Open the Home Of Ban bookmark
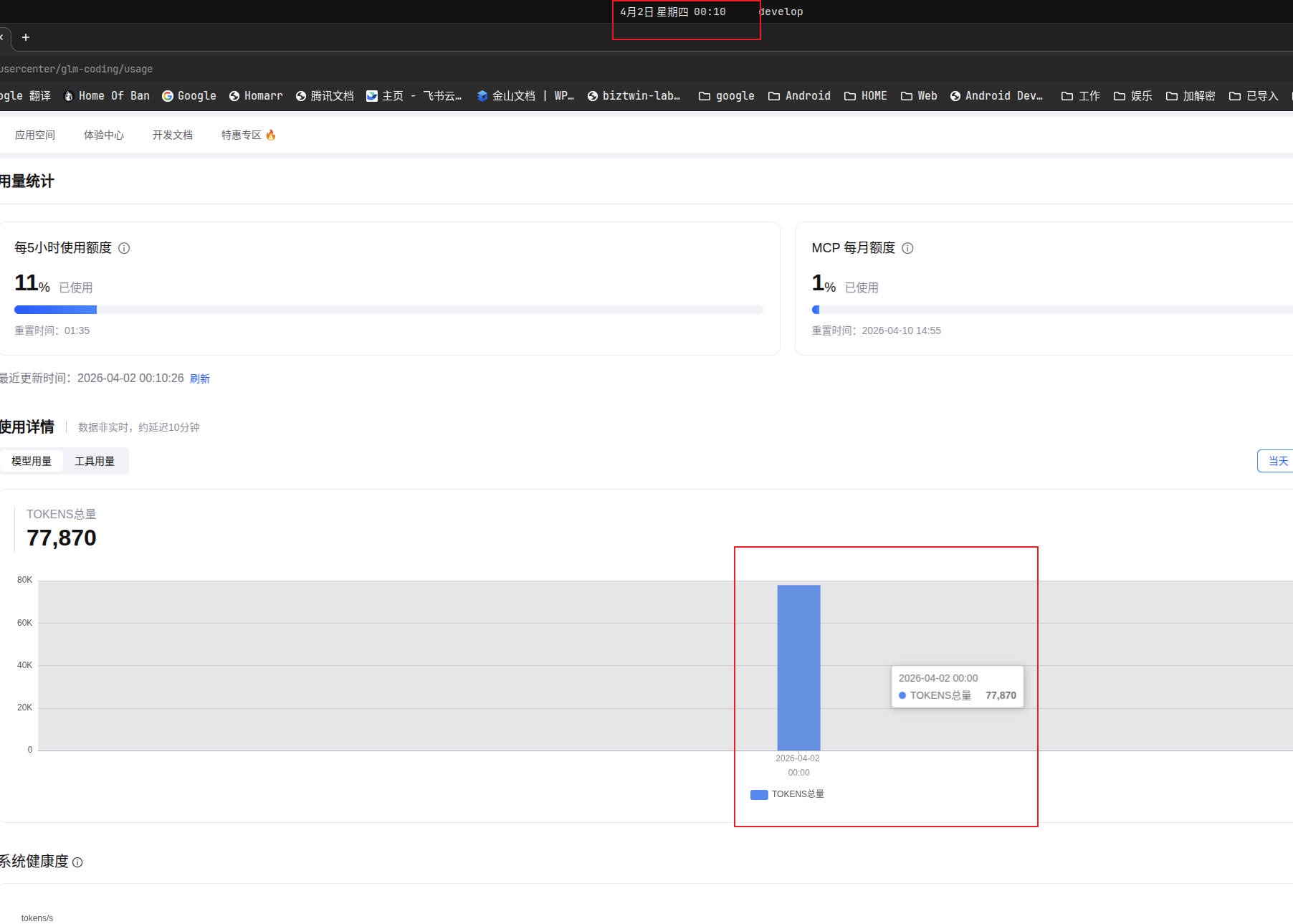Image resolution: width=1293 pixels, height=924 pixels. click(107, 96)
